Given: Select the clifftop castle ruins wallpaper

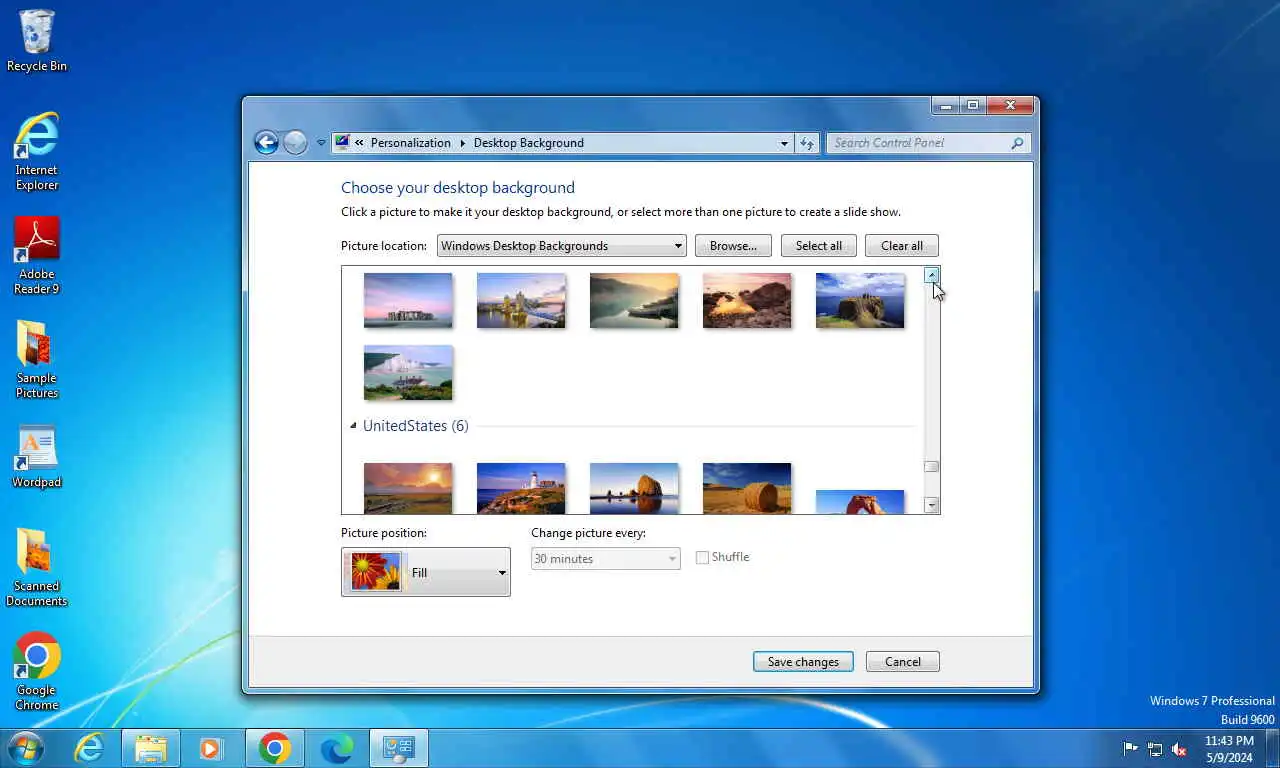Looking at the screenshot, I should click(860, 301).
